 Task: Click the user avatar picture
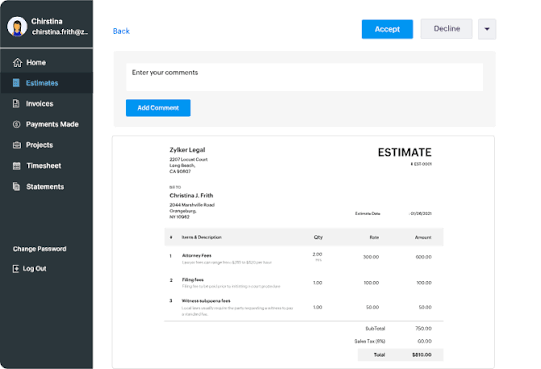click(x=17, y=26)
